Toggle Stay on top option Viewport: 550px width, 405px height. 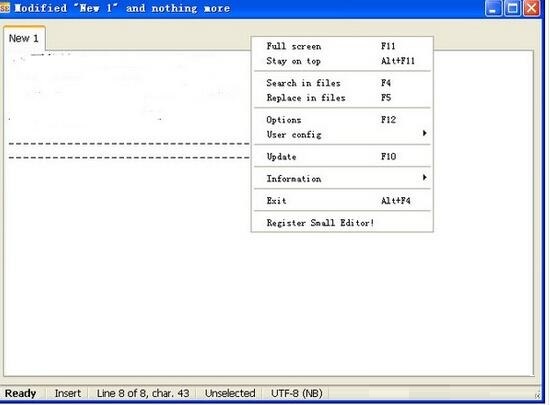tap(342, 61)
